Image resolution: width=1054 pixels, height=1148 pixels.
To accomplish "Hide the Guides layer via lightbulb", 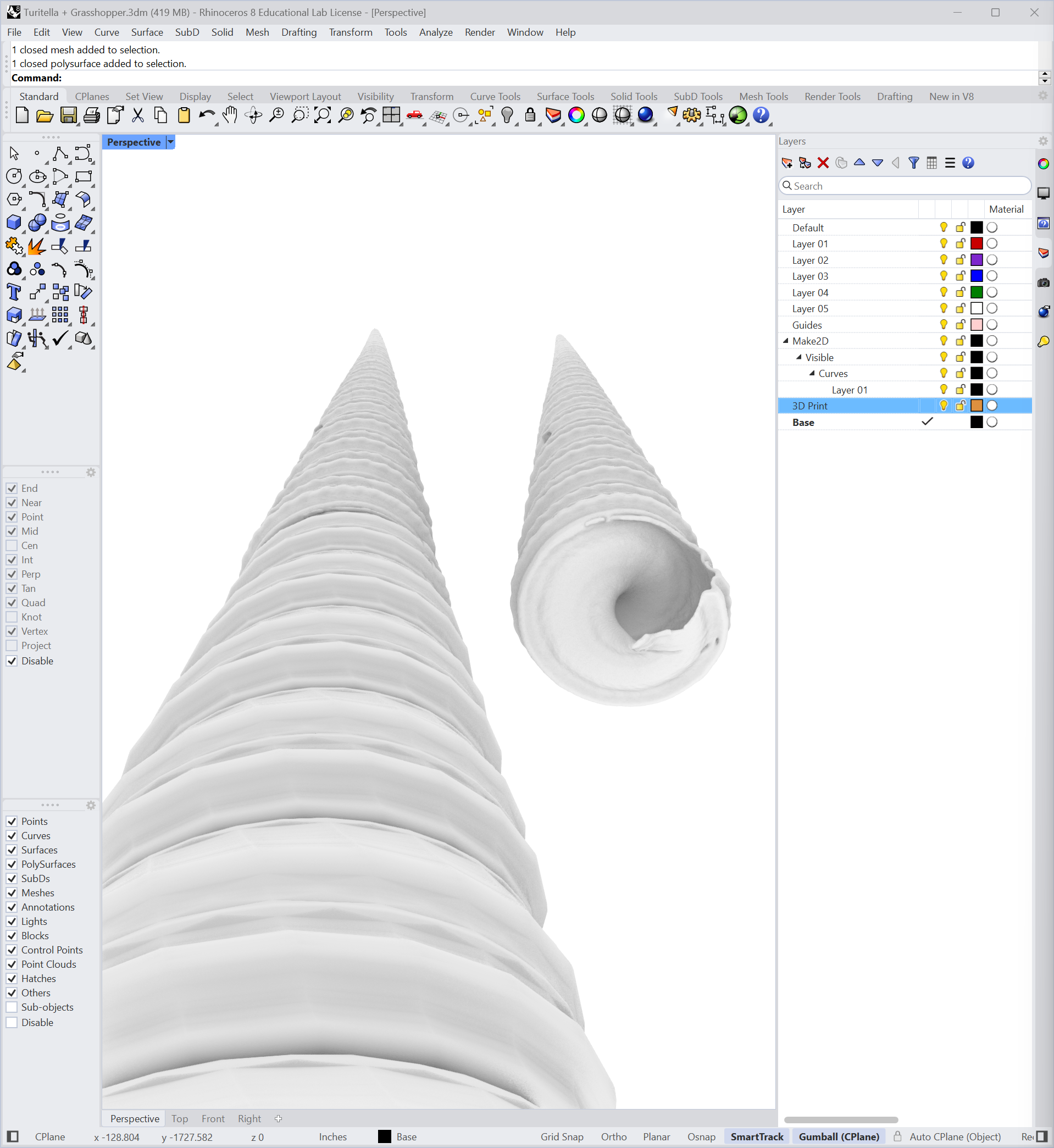I will coord(944,325).
